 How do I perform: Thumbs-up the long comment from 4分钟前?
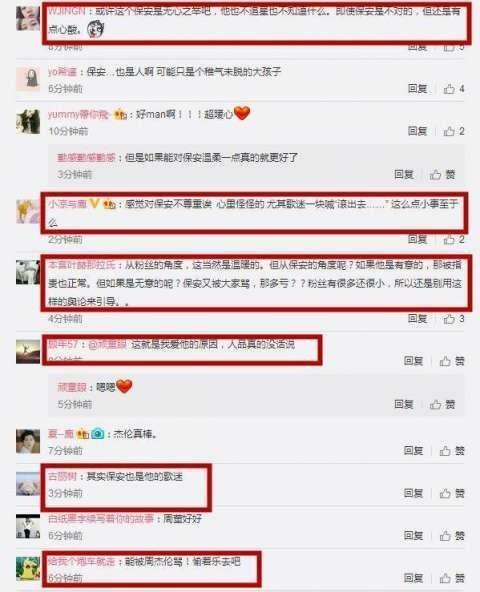tap(454, 319)
